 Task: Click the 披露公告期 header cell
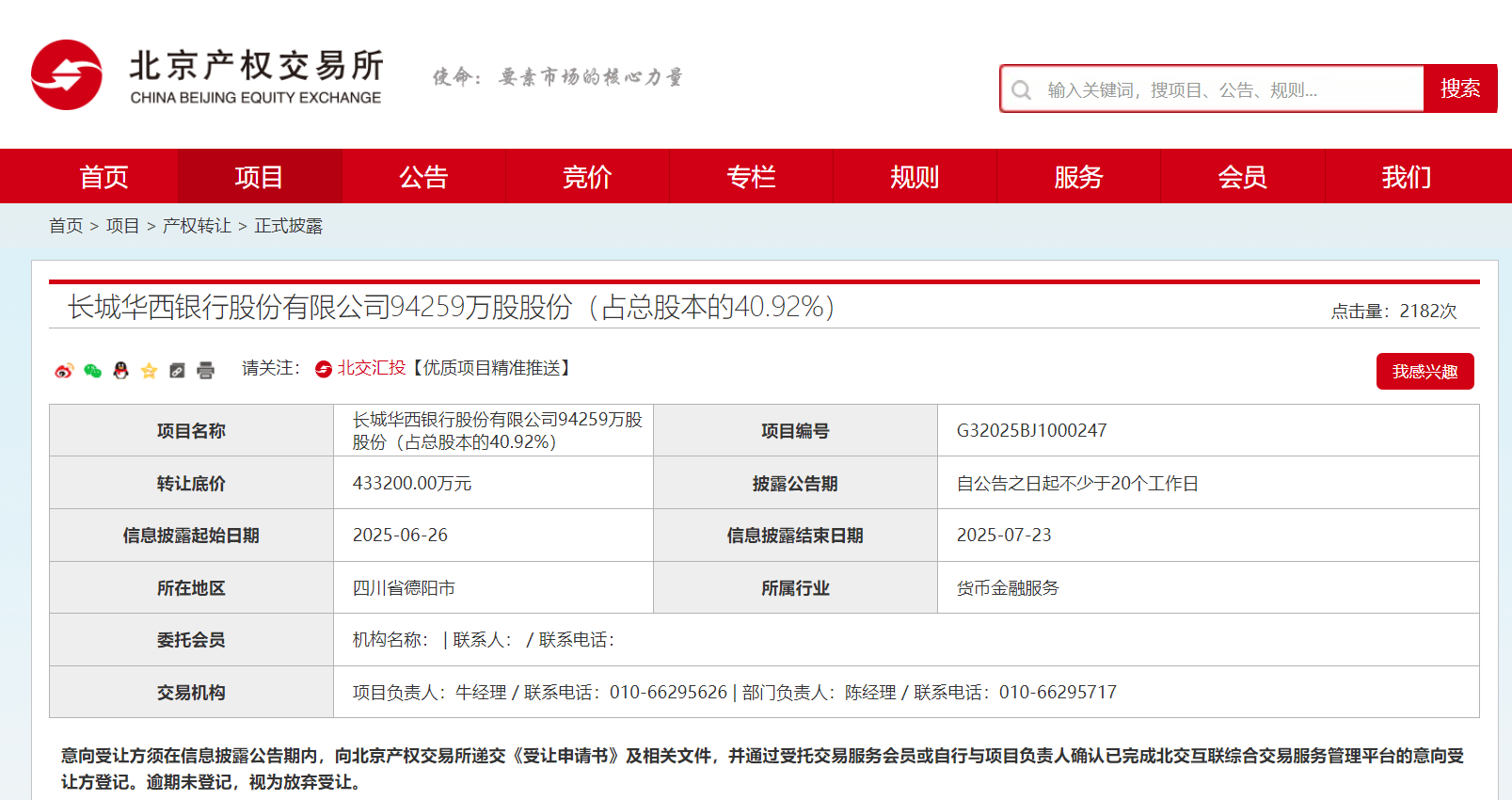pyautogui.click(x=795, y=483)
